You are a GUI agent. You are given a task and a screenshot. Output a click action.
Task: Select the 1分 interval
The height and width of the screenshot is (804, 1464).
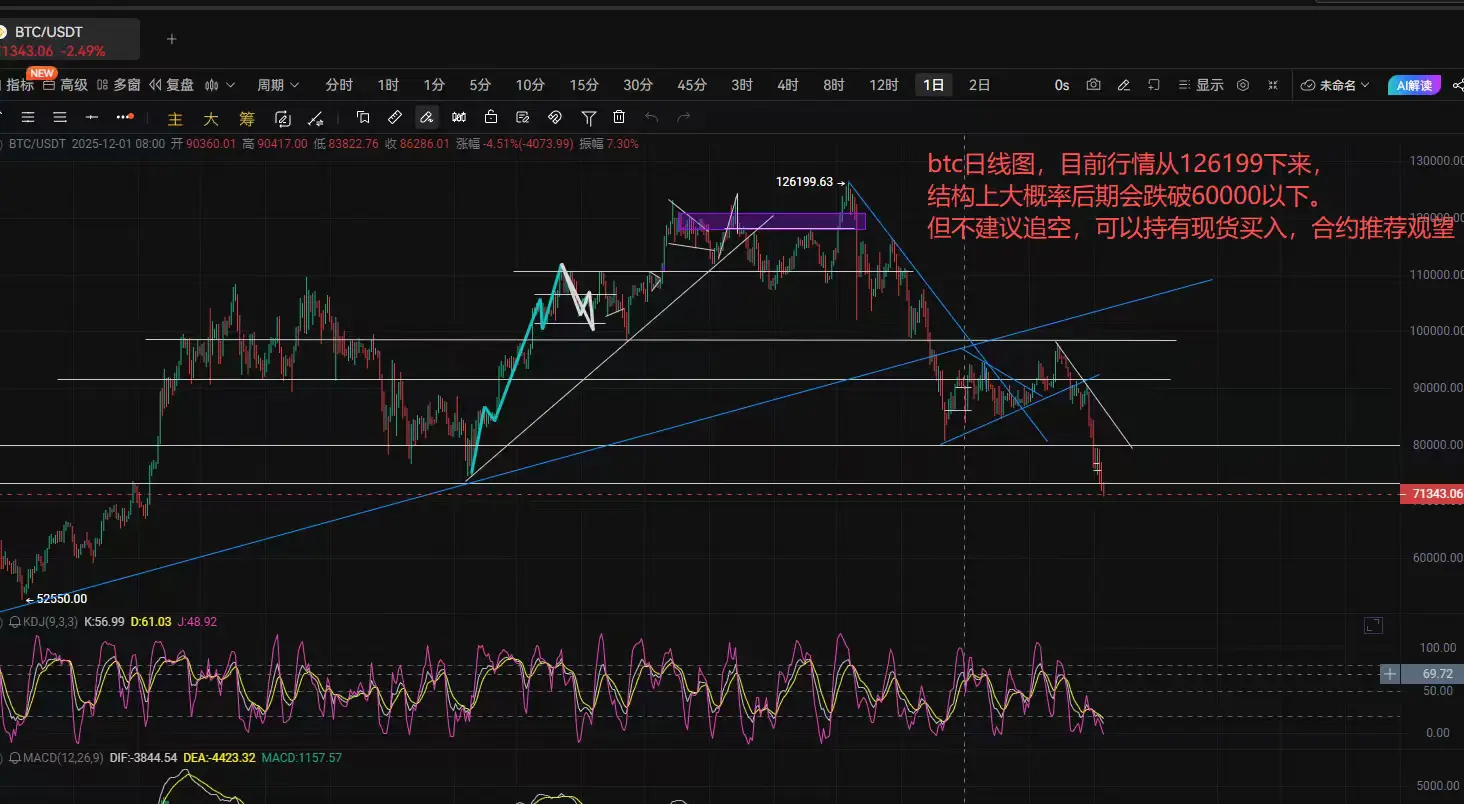point(434,85)
